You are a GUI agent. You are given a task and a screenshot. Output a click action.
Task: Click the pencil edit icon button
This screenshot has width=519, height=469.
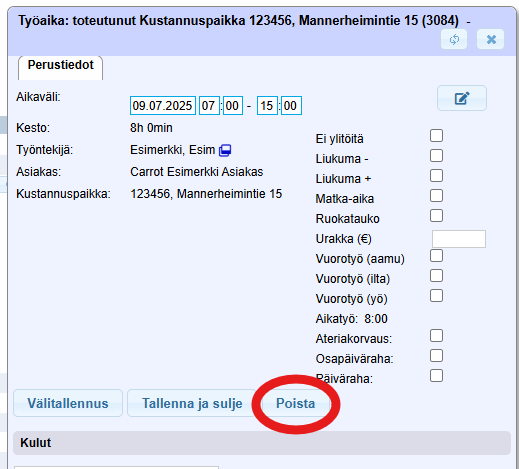coord(462,98)
